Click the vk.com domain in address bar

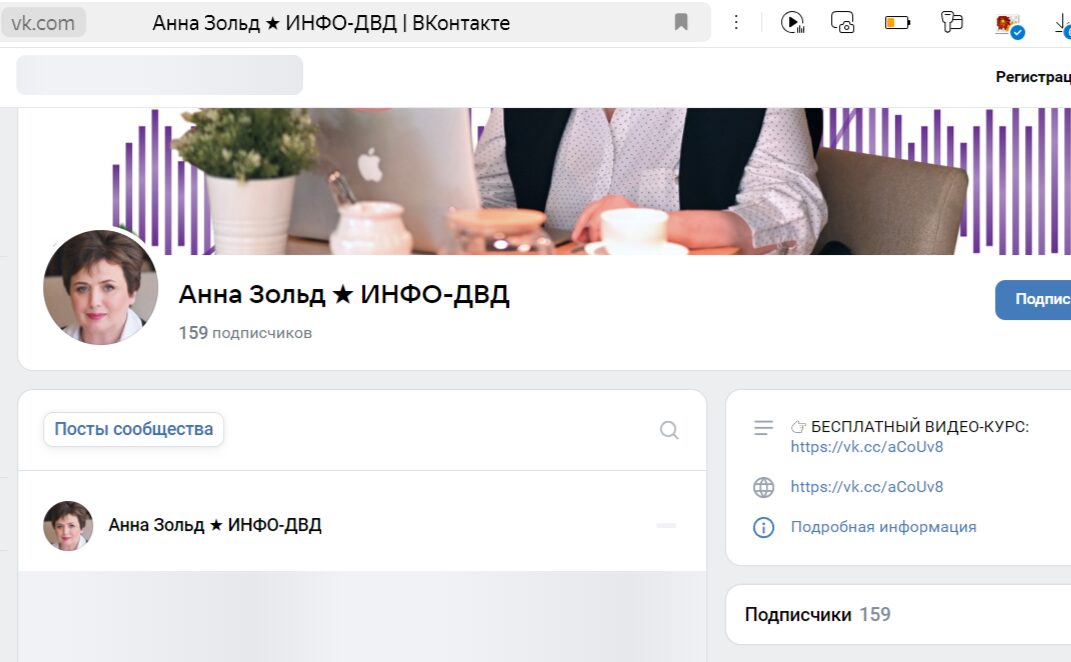43,23
